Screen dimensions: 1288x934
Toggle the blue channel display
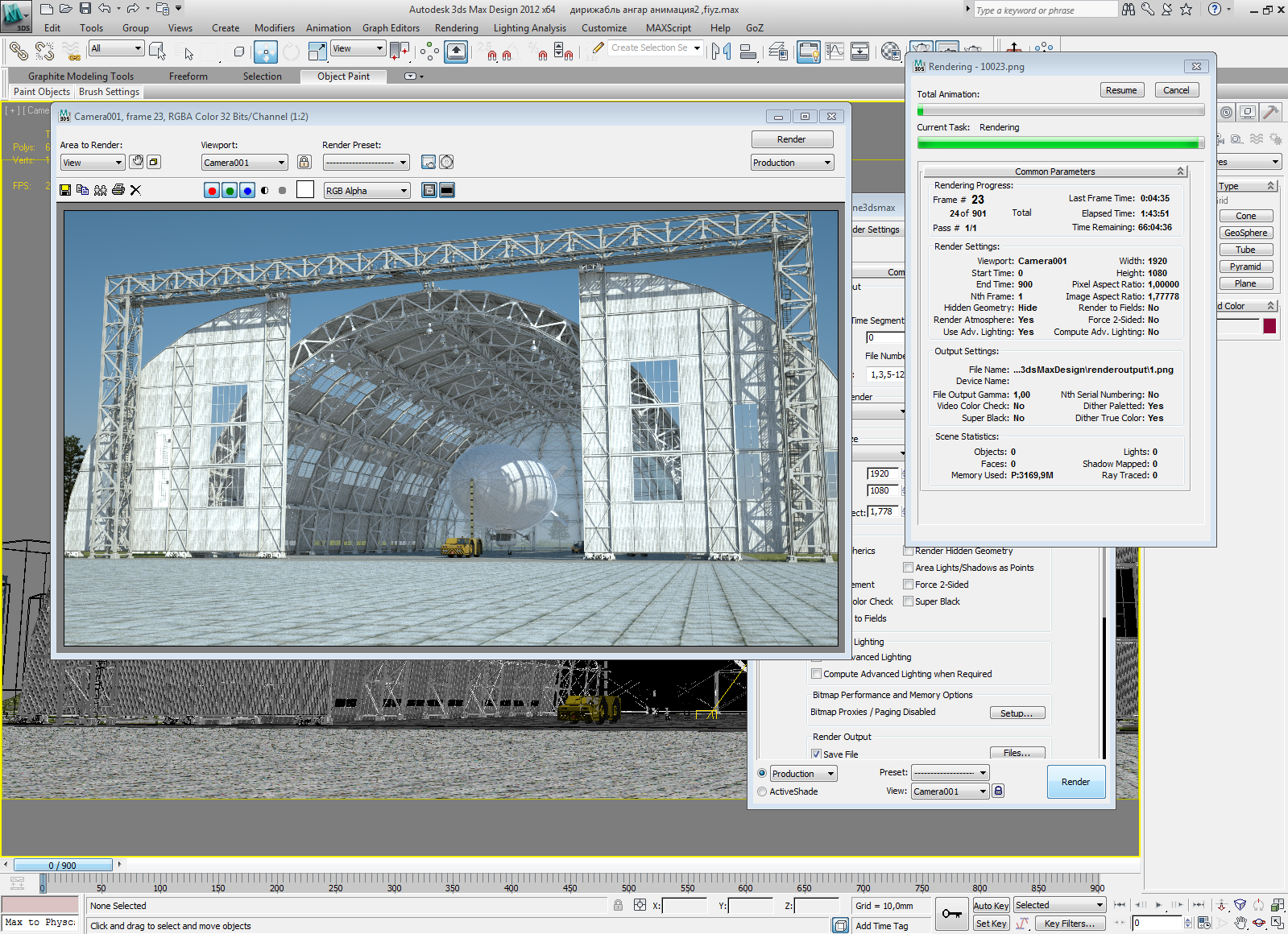click(247, 191)
